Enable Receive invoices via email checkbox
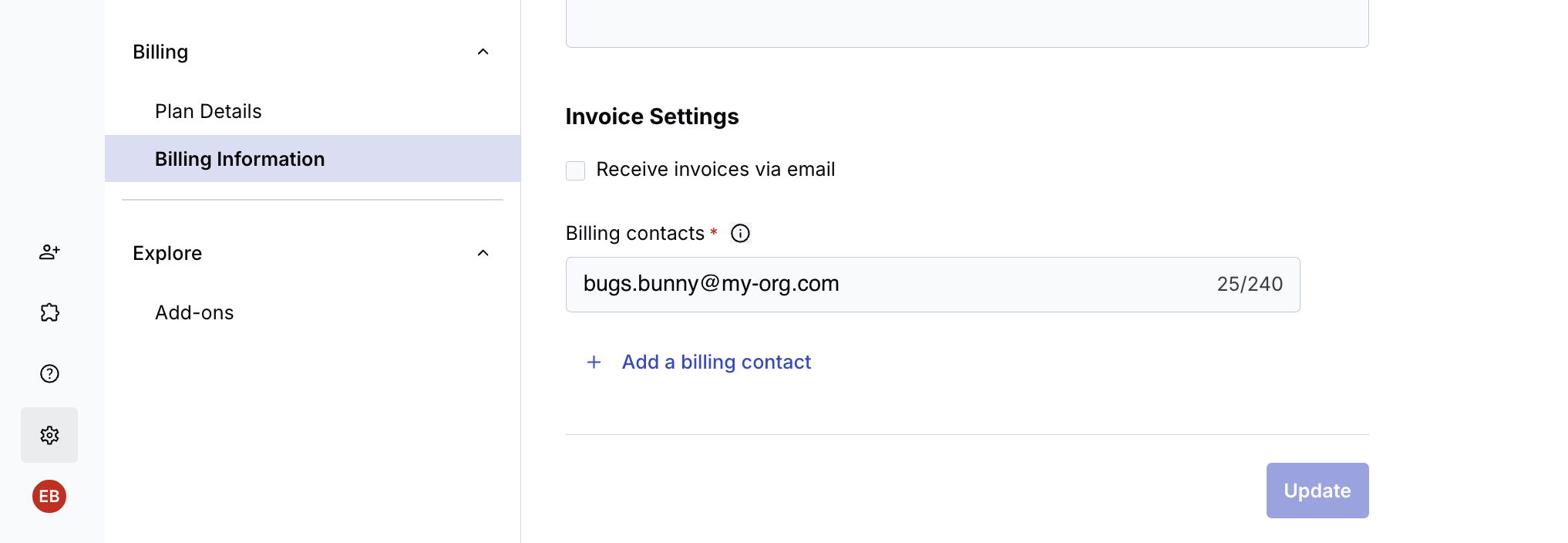1568x543 pixels. click(576, 170)
